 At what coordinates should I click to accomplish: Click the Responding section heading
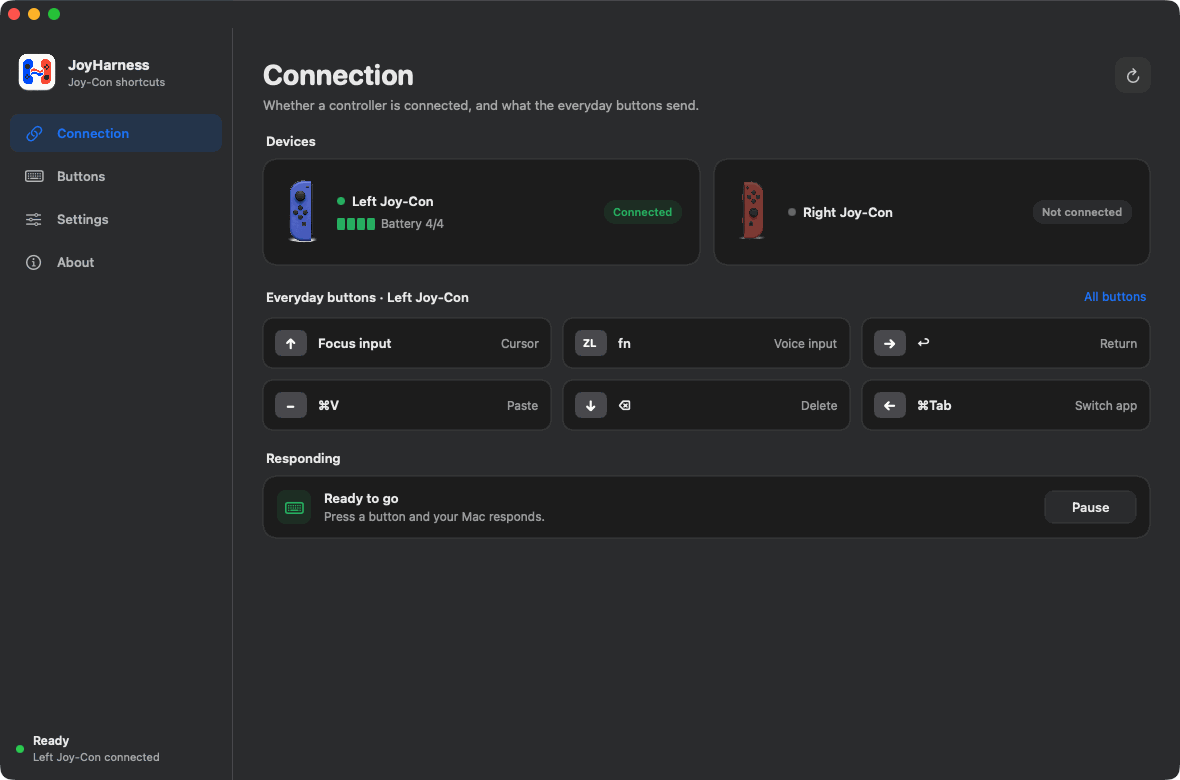point(303,459)
